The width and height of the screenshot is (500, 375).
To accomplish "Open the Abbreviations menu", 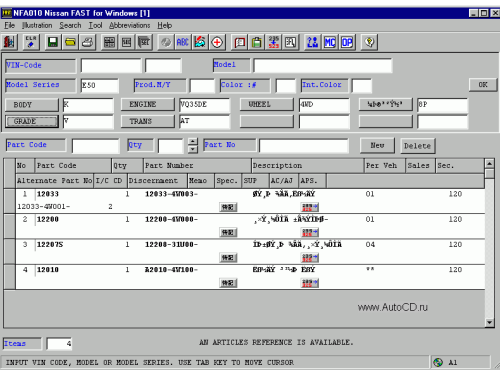I will [130, 25].
